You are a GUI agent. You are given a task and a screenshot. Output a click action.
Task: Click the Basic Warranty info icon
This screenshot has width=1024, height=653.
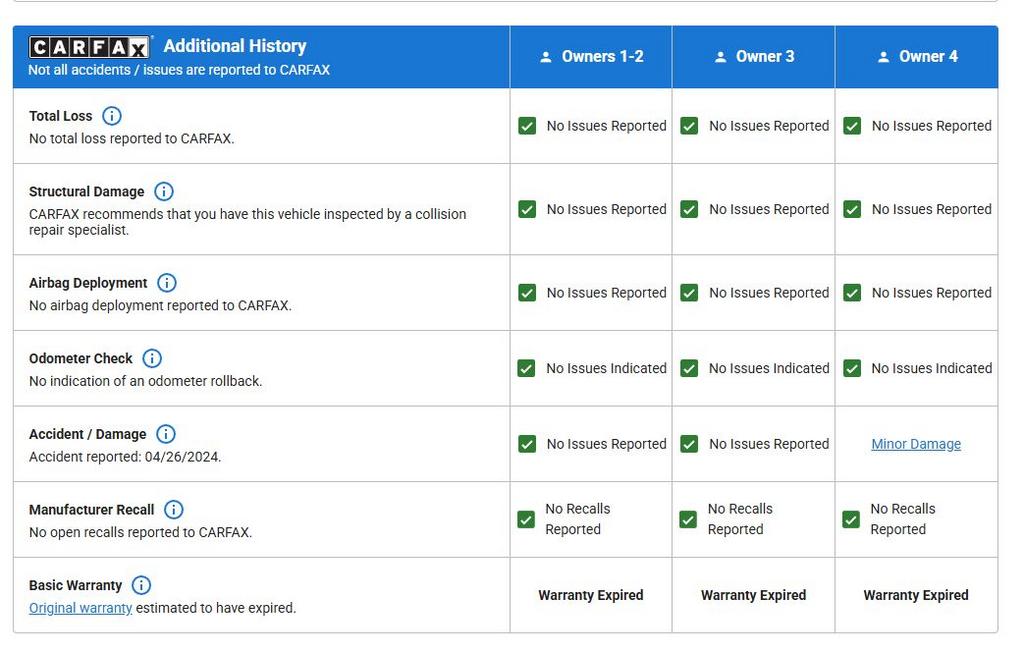(x=142, y=585)
